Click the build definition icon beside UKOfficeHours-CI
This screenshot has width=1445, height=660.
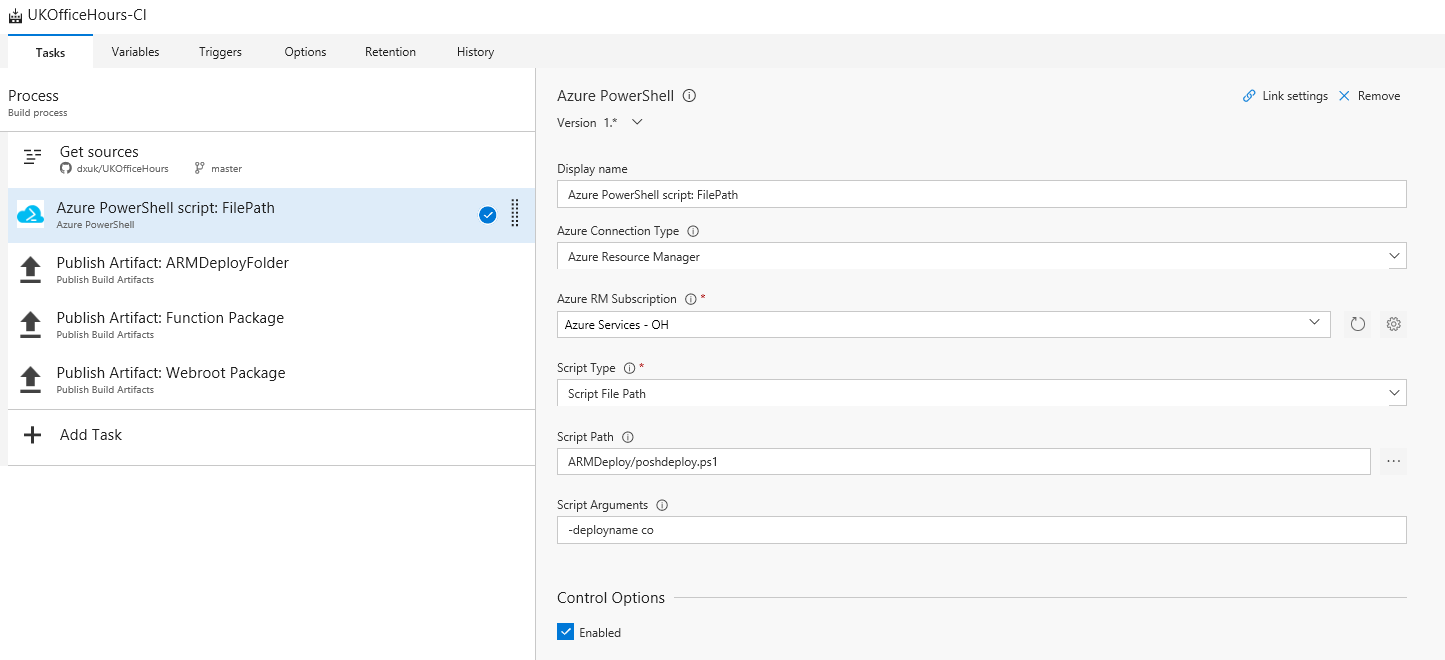click(15, 17)
